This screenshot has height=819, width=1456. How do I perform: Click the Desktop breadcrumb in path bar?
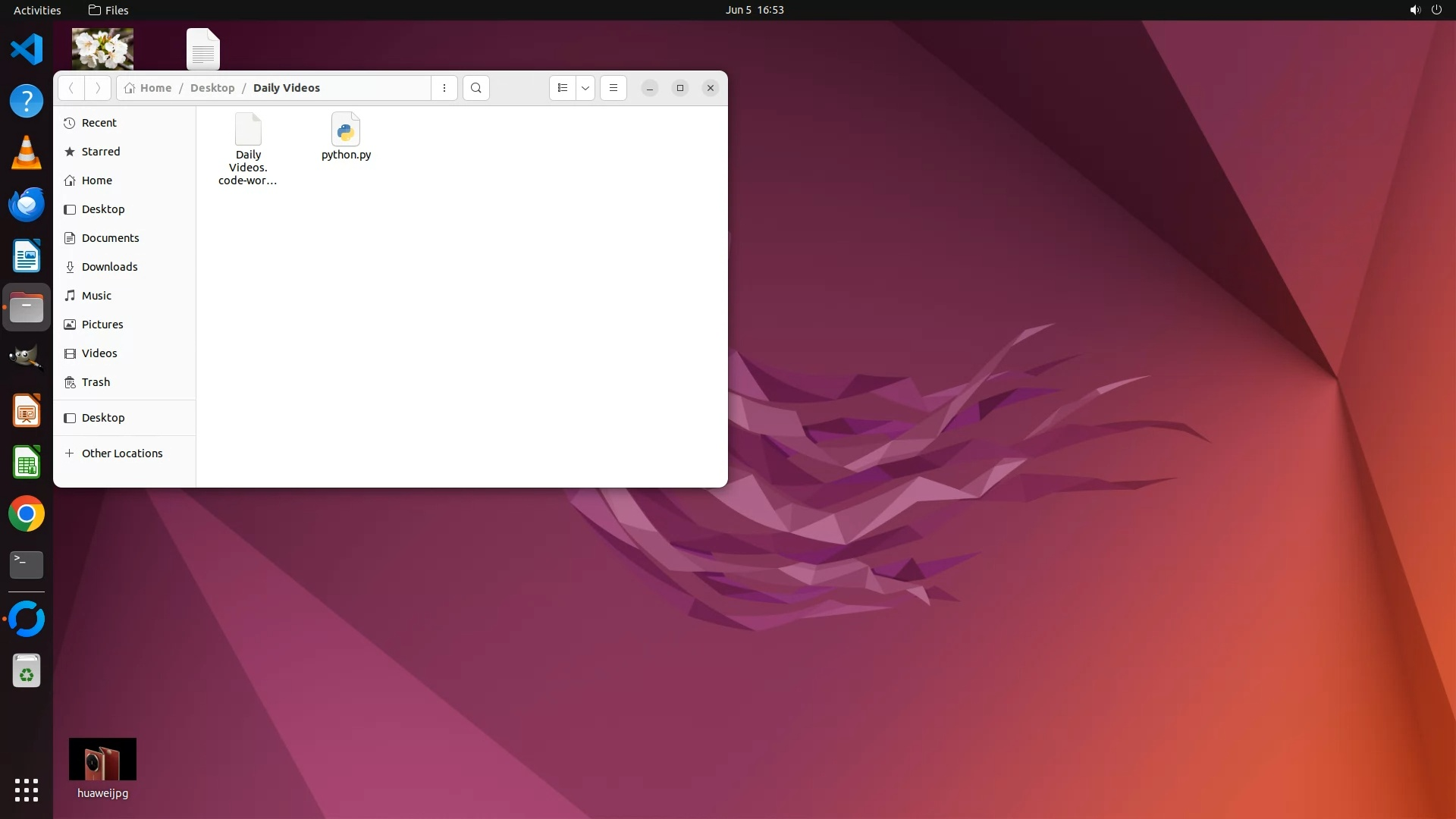pyautogui.click(x=212, y=88)
